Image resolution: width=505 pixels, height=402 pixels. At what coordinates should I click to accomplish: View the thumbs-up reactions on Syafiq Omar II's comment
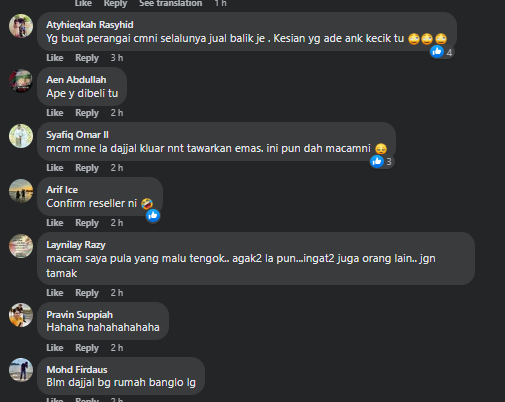tap(382, 162)
